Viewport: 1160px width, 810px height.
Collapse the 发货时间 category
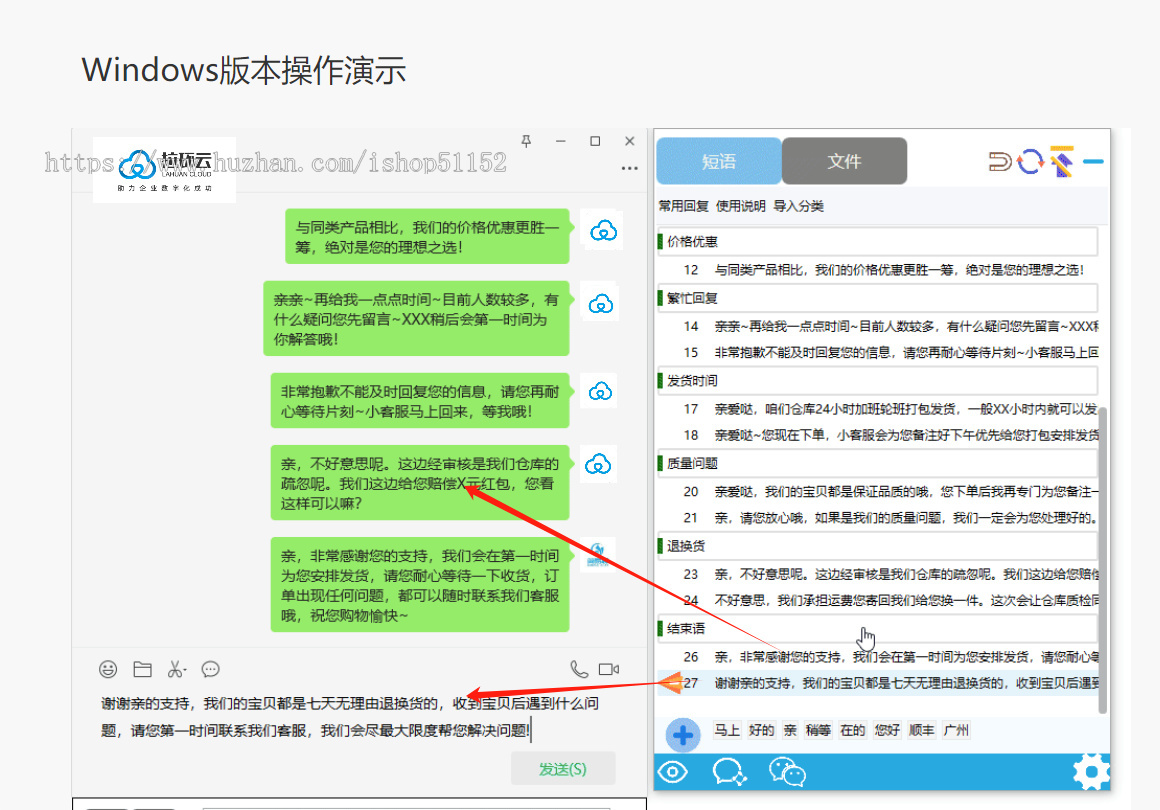coord(877,381)
